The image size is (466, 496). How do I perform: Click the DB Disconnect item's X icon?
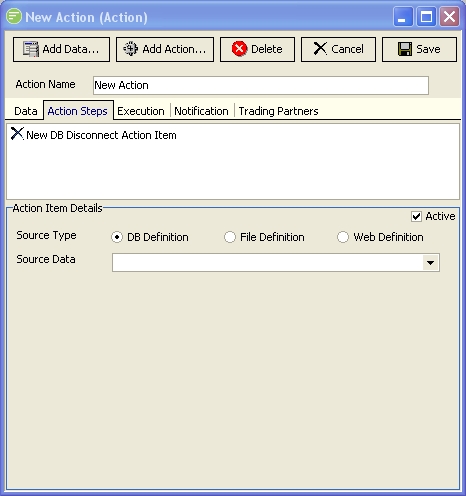click(17, 134)
